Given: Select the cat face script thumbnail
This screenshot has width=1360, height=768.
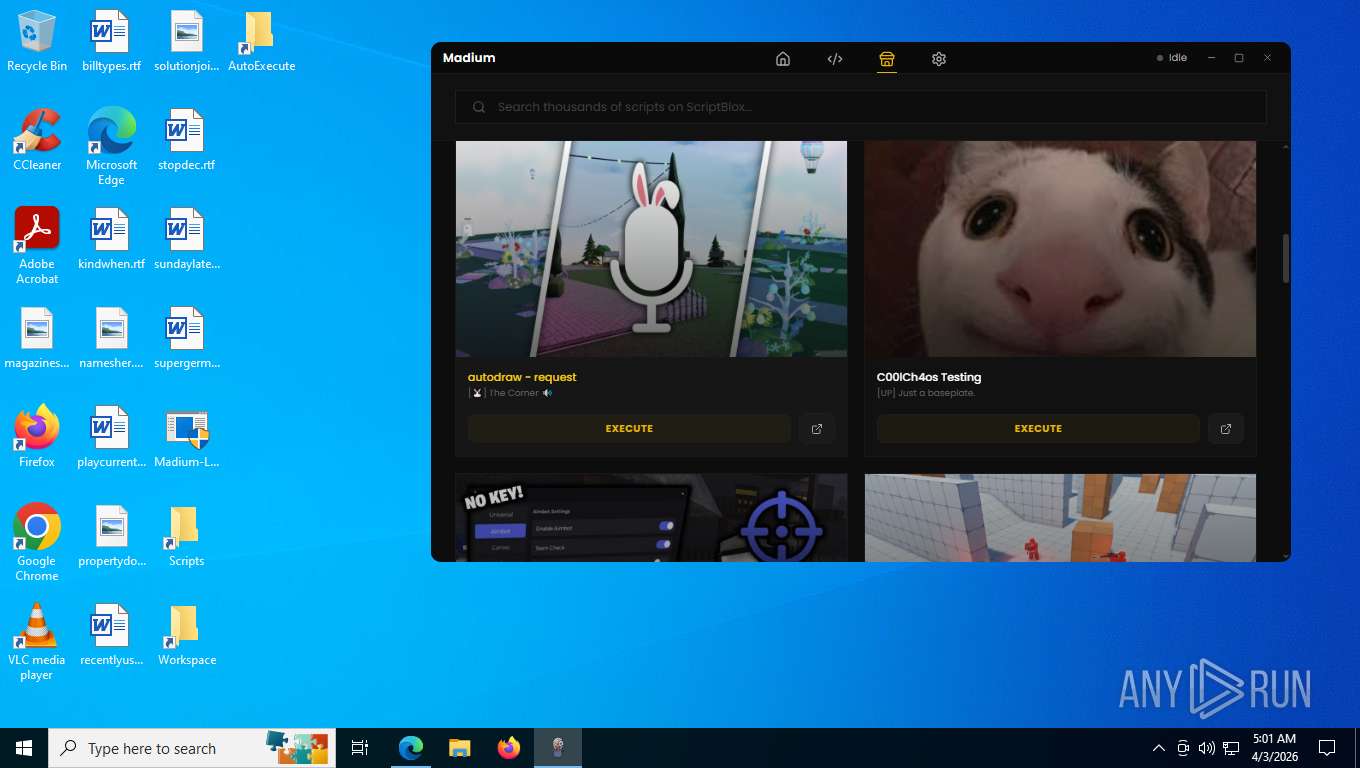Looking at the screenshot, I should 1060,249.
